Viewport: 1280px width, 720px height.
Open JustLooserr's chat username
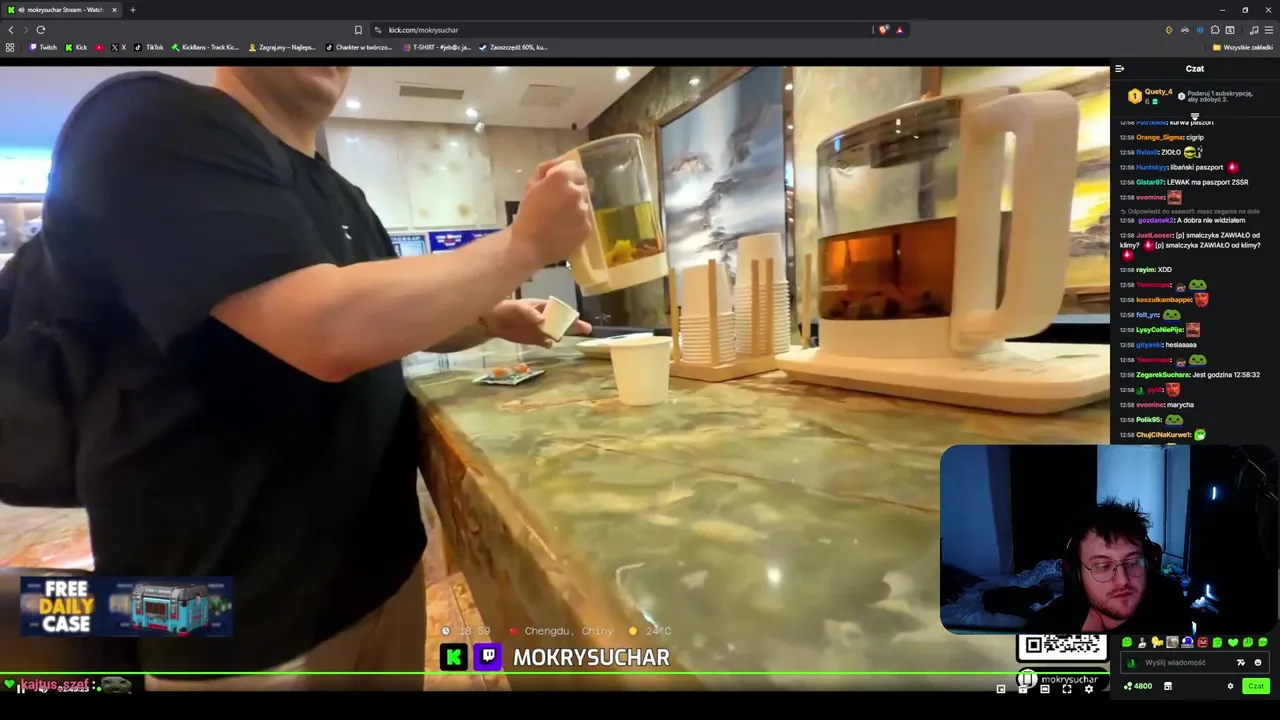[x=1155, y=235]
